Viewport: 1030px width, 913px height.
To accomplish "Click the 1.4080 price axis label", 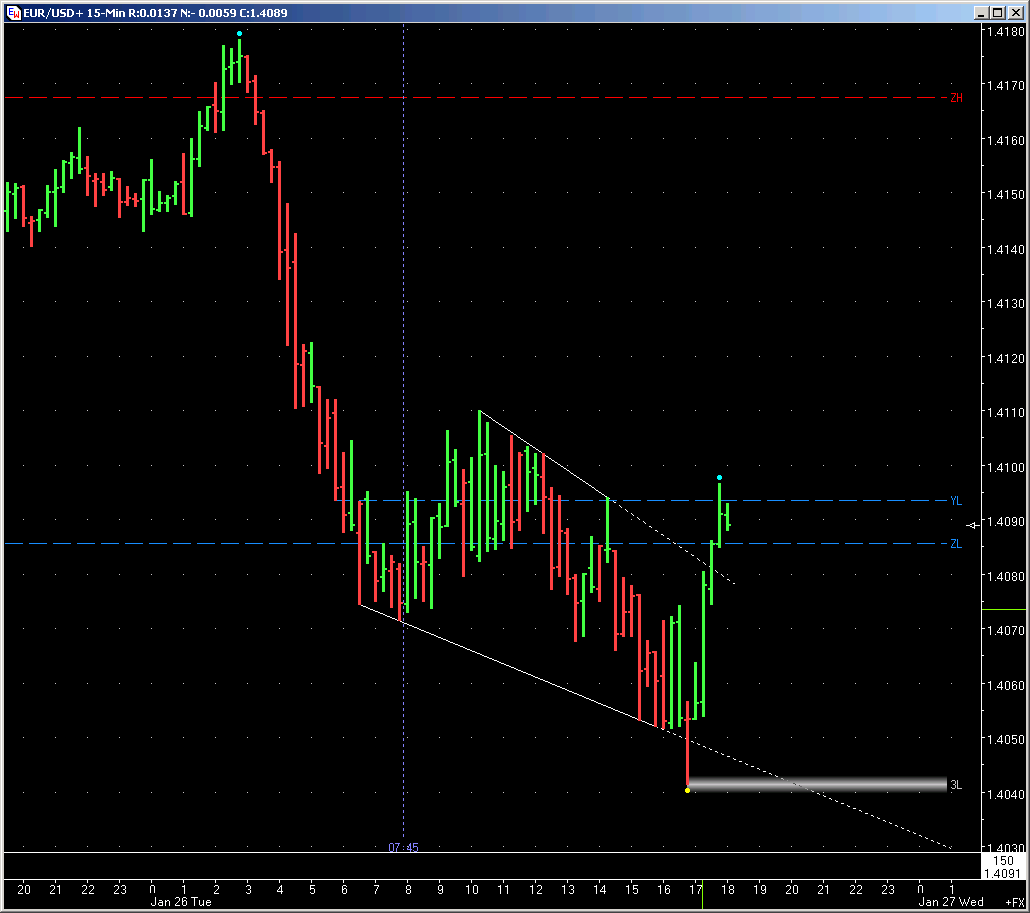I will pyautogui.click(x=1005, y=577).
